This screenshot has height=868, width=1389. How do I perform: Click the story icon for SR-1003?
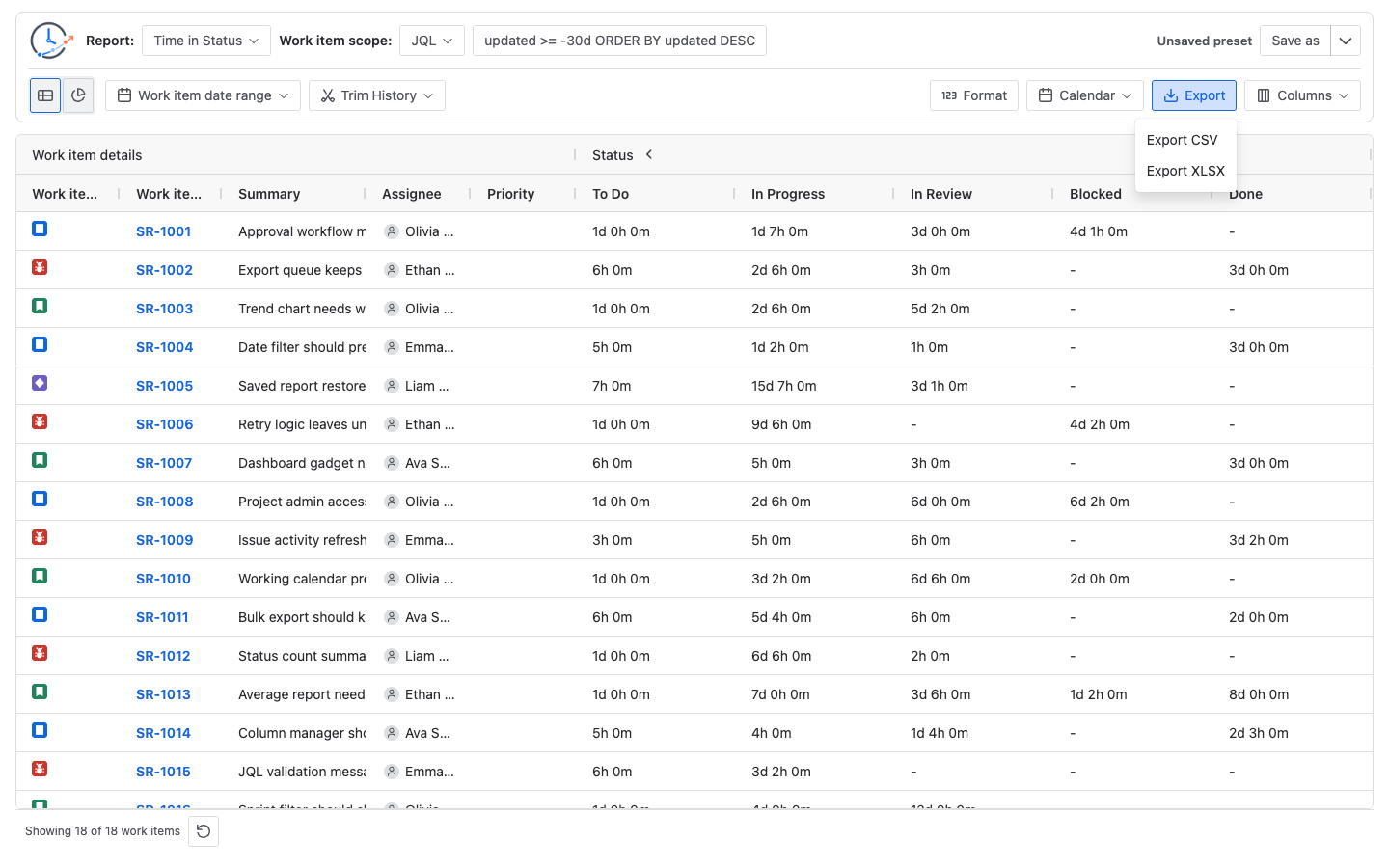coord(40,306)
